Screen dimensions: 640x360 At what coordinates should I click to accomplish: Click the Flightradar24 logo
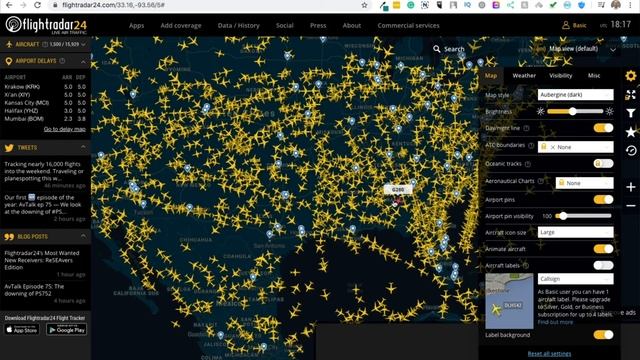tap(46, 25)
